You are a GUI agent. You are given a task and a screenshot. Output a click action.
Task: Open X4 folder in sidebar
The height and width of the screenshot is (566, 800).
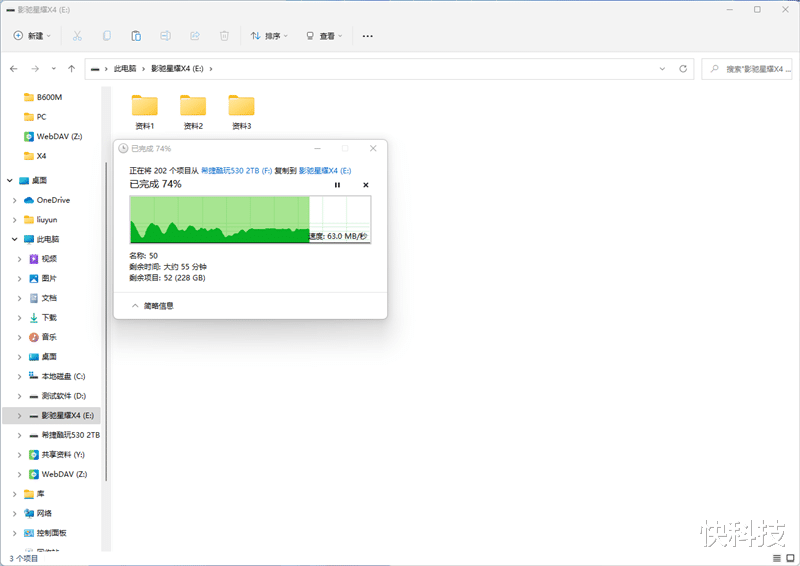(35, 156)
